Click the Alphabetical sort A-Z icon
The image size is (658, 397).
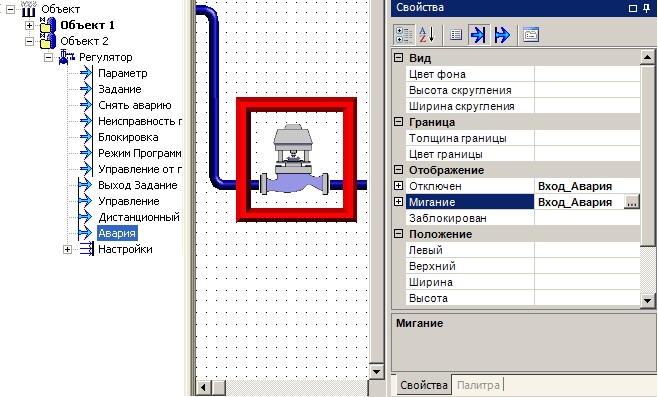coord(426,34)
